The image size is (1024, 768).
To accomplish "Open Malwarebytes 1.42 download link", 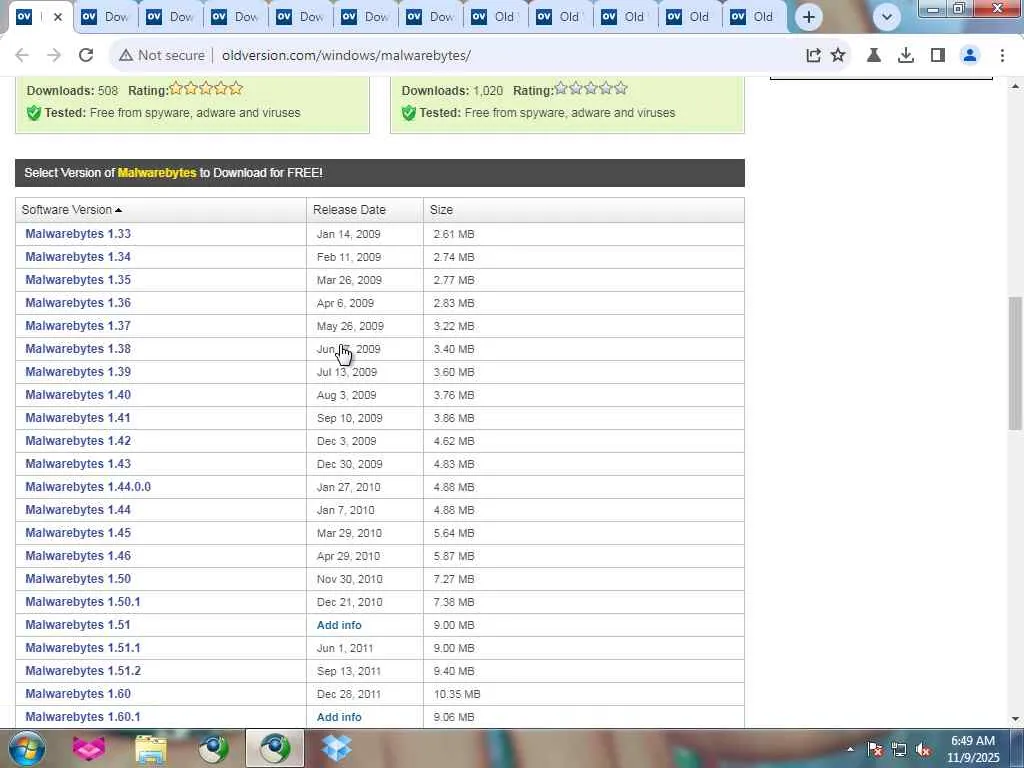I will (78, 441).
